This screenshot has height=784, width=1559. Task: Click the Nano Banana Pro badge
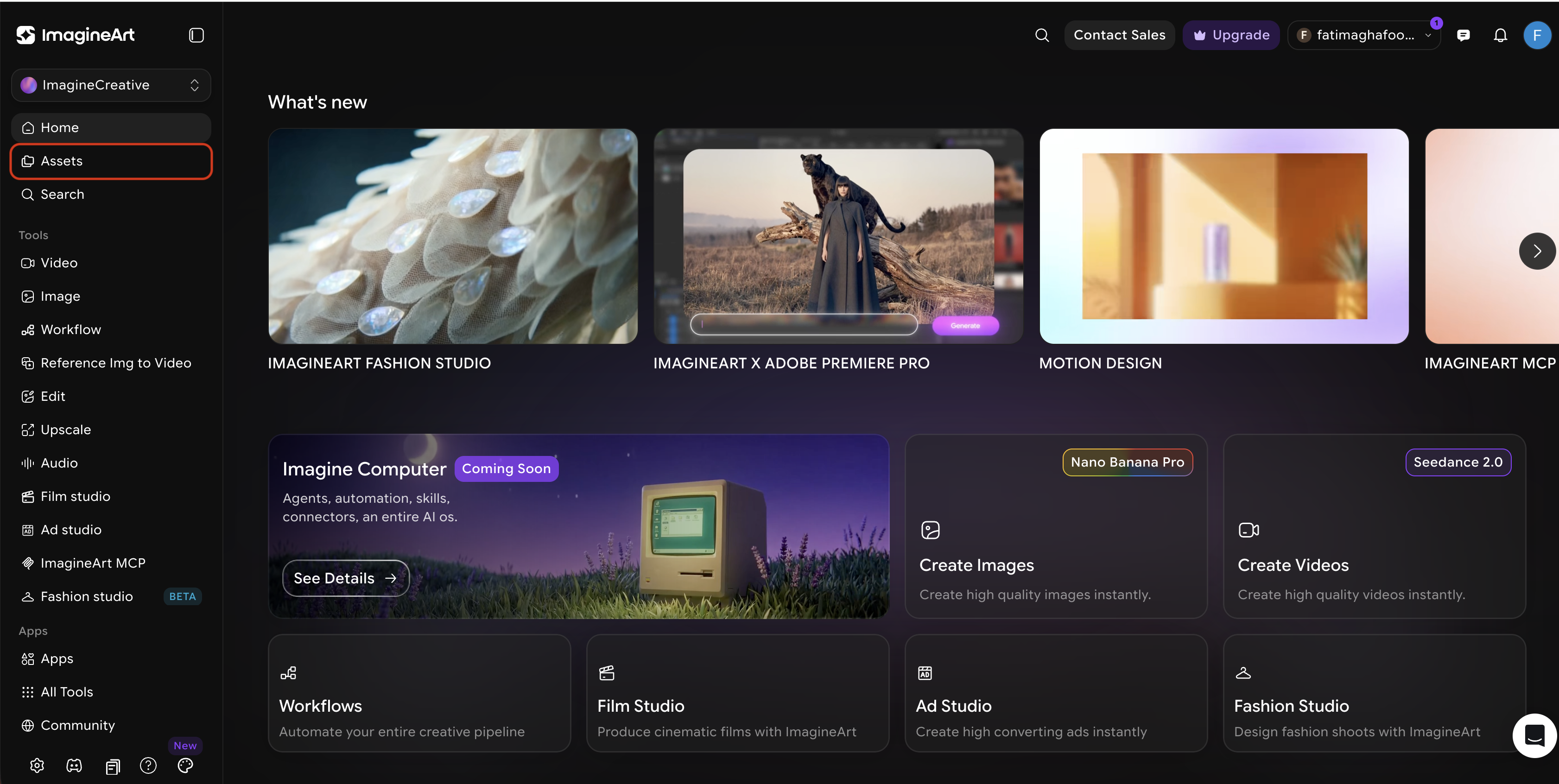(x=1128, y=462)
